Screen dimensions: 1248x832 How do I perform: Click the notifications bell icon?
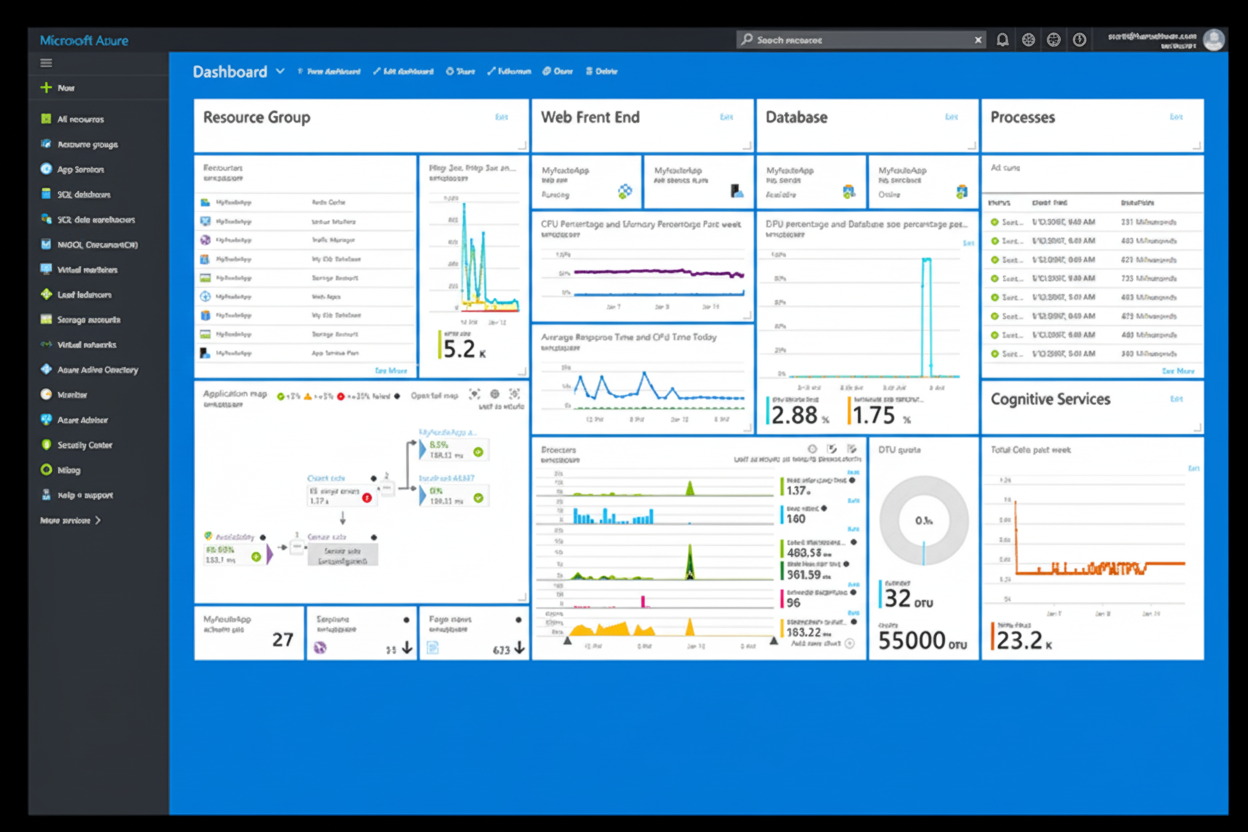(x=1002, y=39)
